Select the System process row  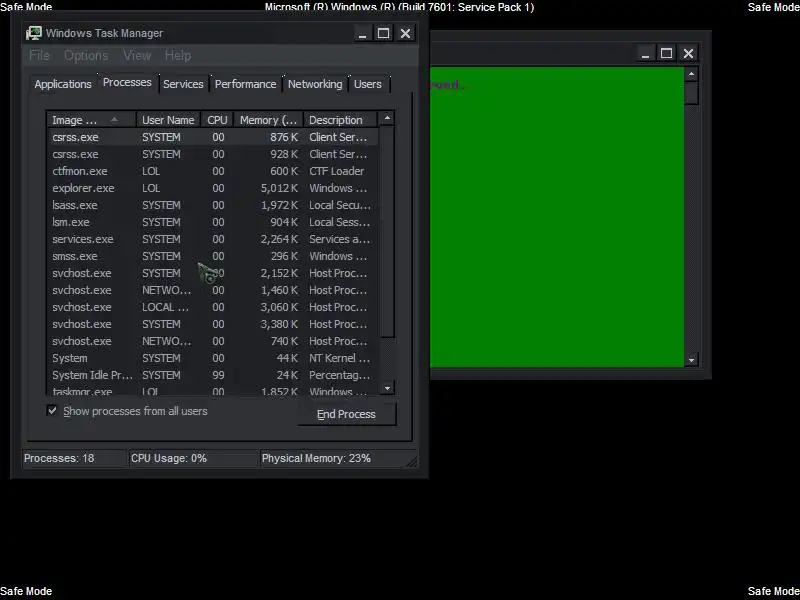click(213, 358)
